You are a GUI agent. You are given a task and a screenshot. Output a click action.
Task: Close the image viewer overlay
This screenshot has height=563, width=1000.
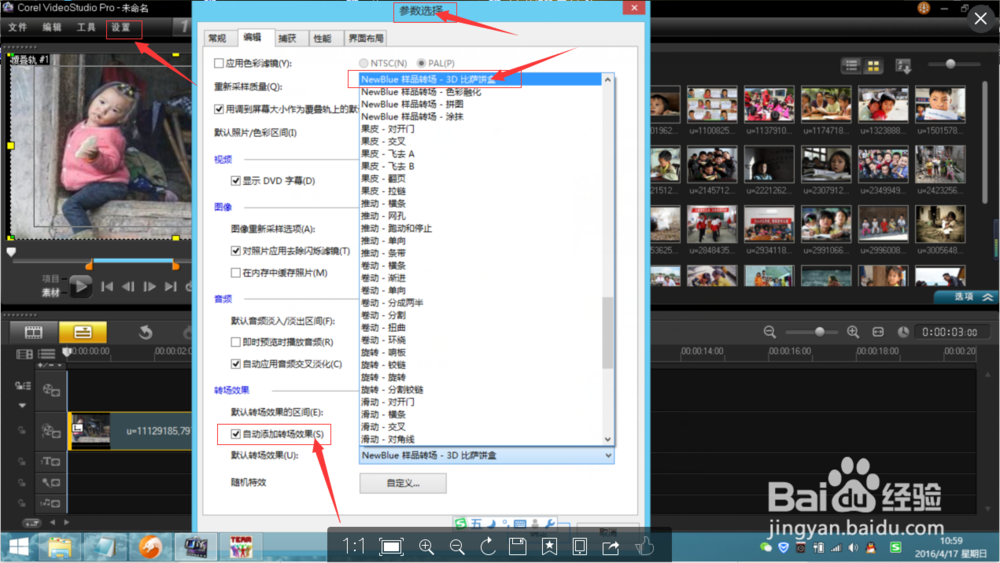click(x=980, y=19)
